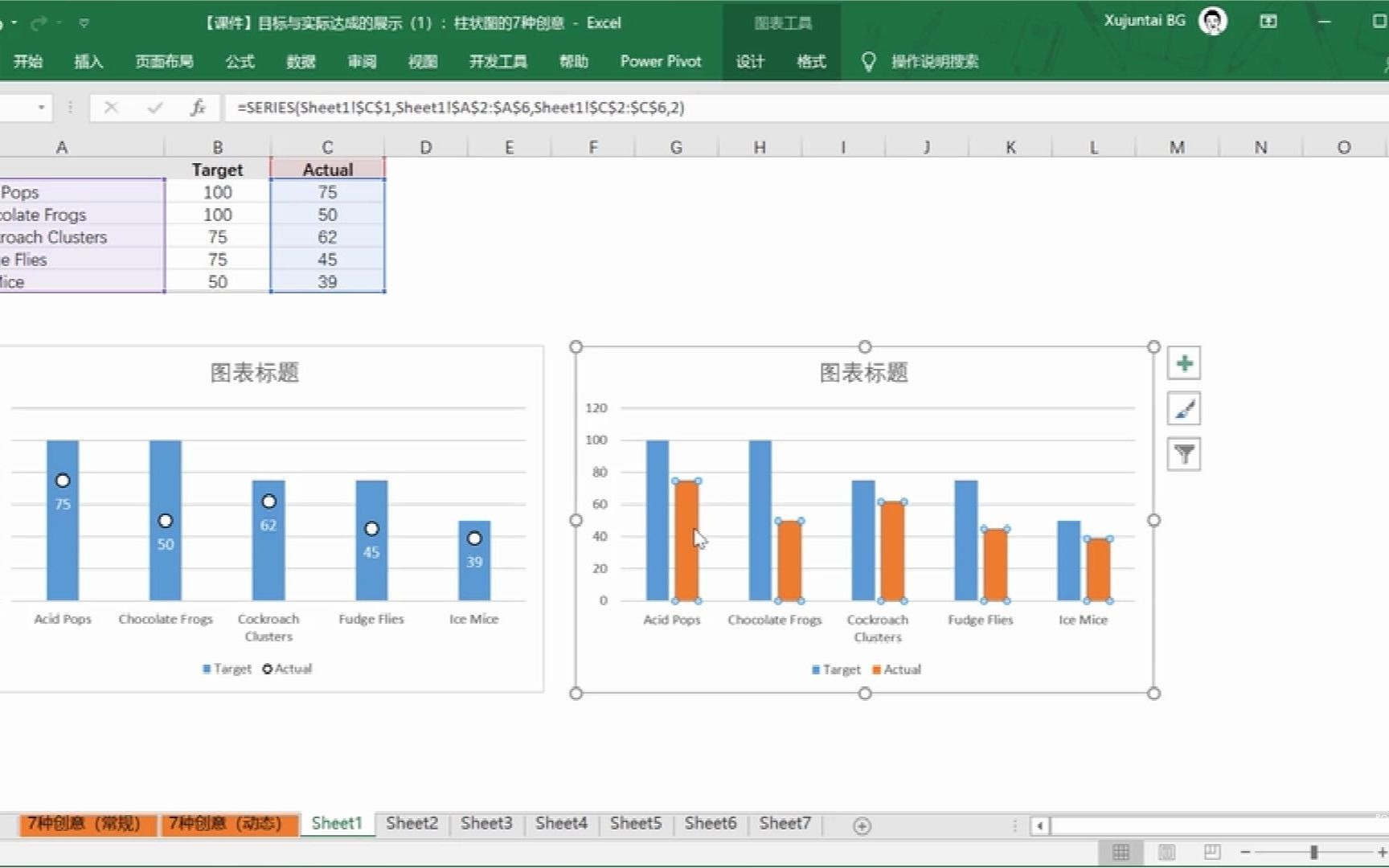This screenshot has width=1389, height=868.
Task: Add a new worksheet with the plus button
Action: pos(862,825)
